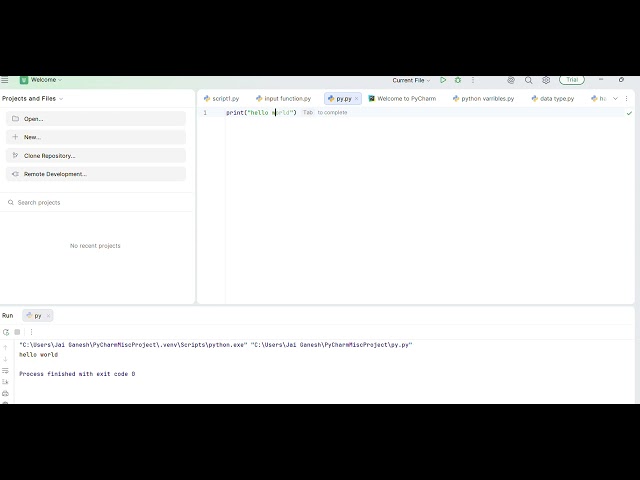Restore the PyCharm window
This screenshot has height=480, width=640.
(x=621, y=80)
